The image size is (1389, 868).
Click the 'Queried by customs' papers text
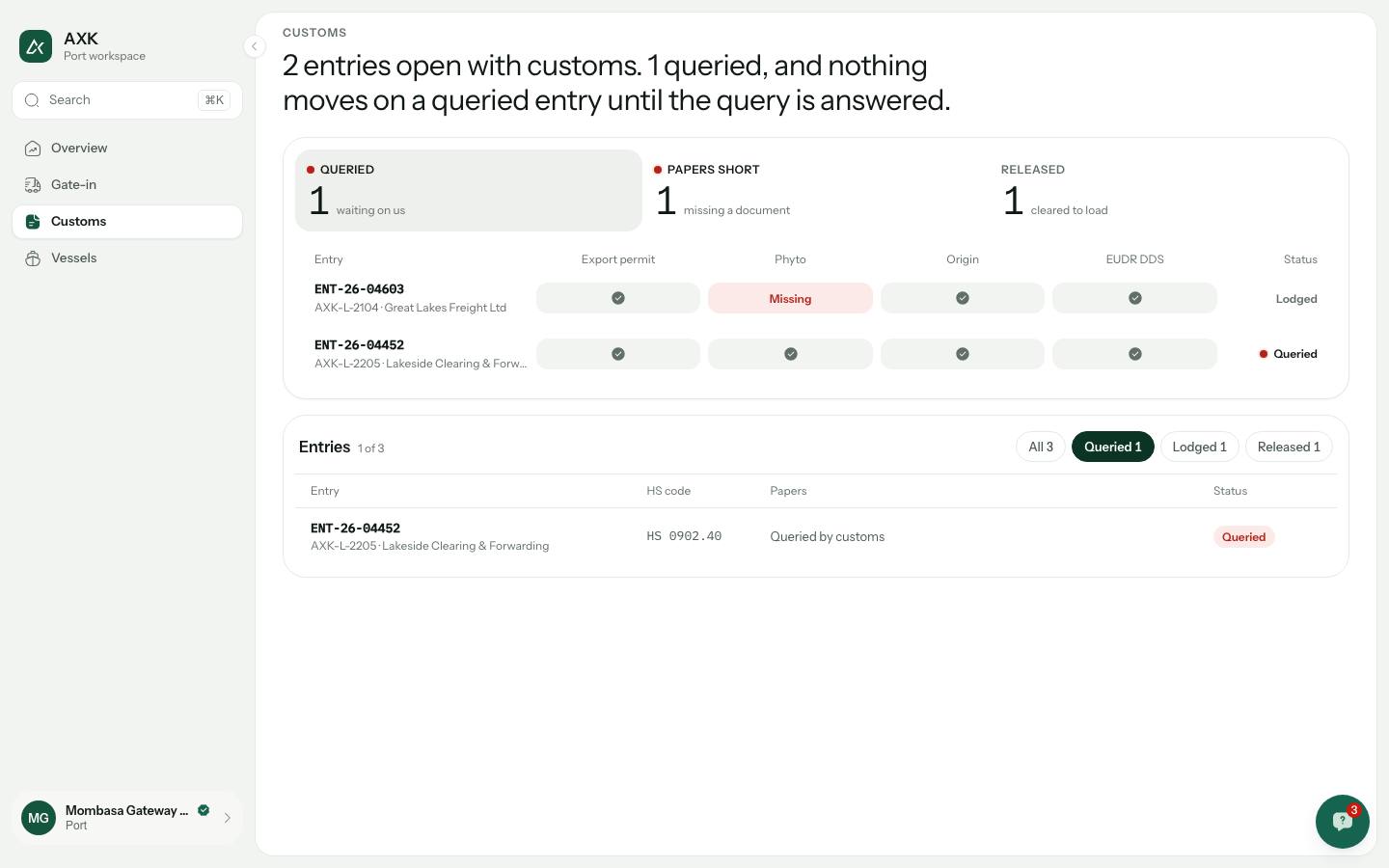pos(827,537)
